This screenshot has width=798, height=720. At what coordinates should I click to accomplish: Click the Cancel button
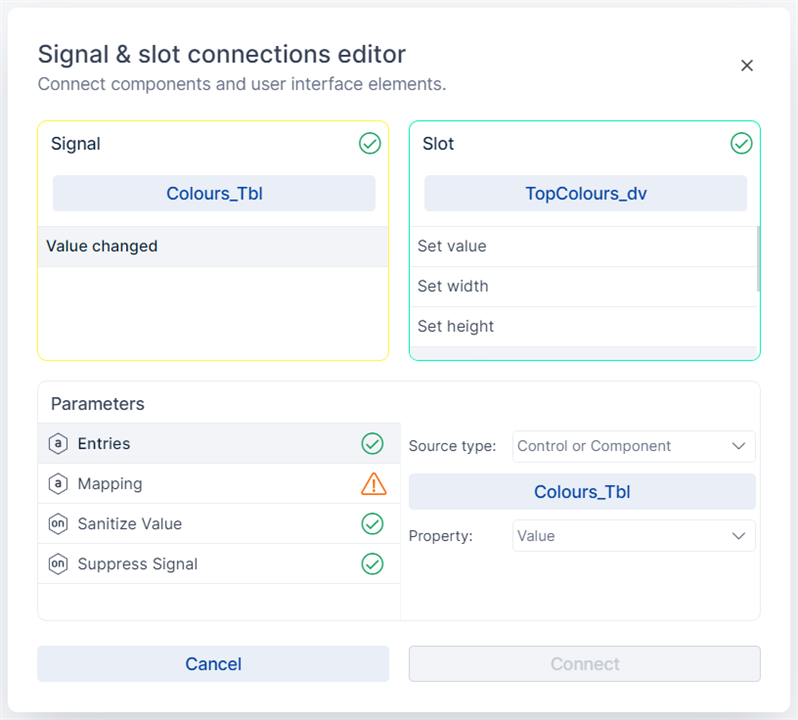tap(213, 664)
